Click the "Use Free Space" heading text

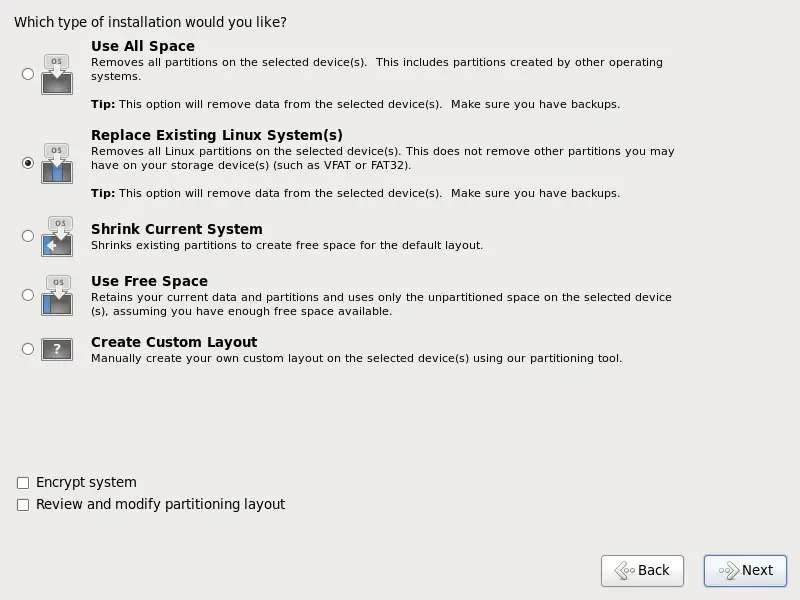click(x=149, y=281)
